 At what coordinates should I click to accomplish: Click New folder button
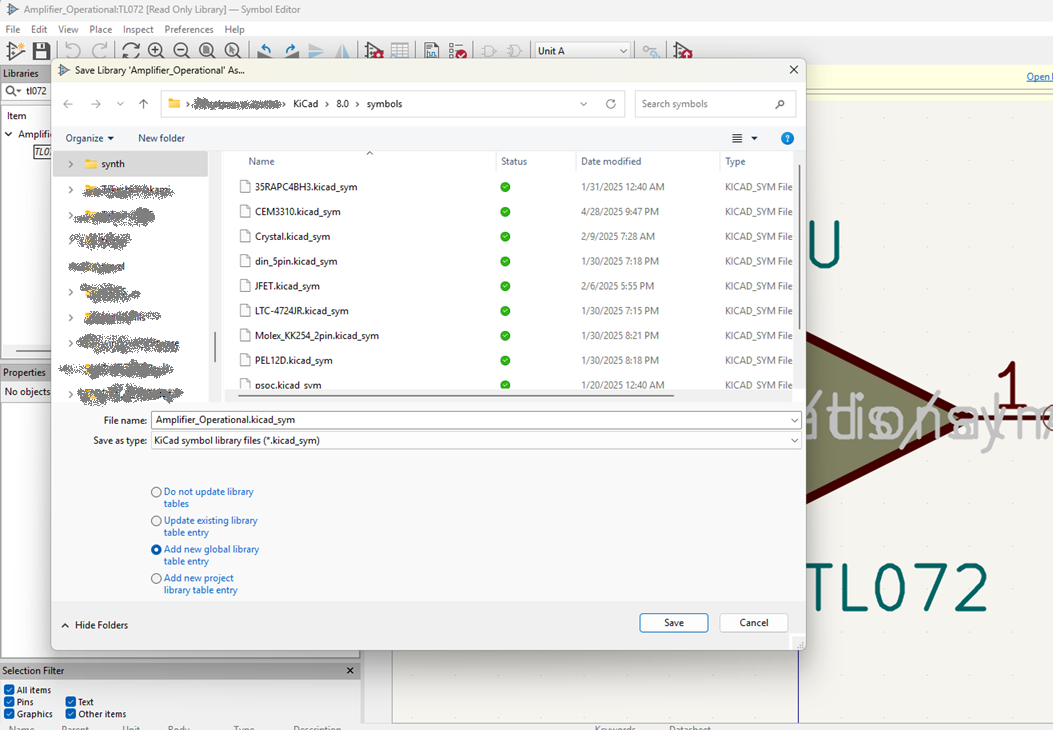tap(161, 138)
